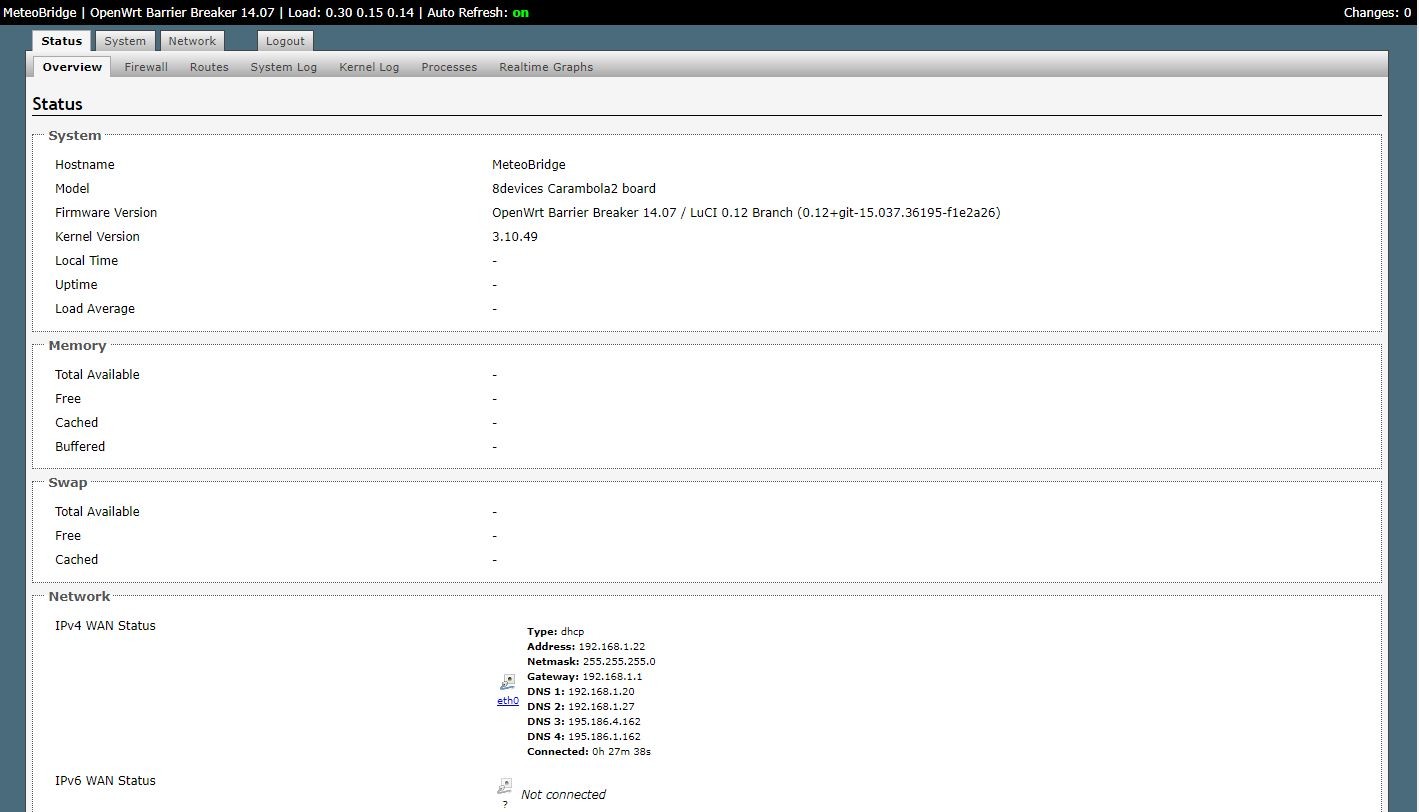Open the Overview sub-tab
The image size is (1419, 812).
click(x=72, y=67)
